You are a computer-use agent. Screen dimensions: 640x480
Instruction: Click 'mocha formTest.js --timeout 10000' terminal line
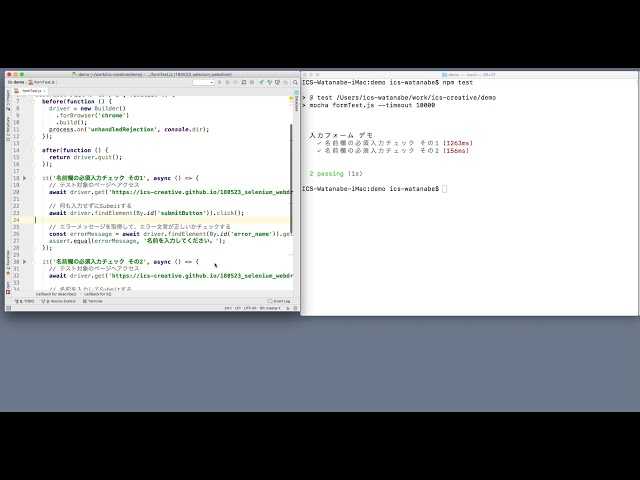point(372,105)
